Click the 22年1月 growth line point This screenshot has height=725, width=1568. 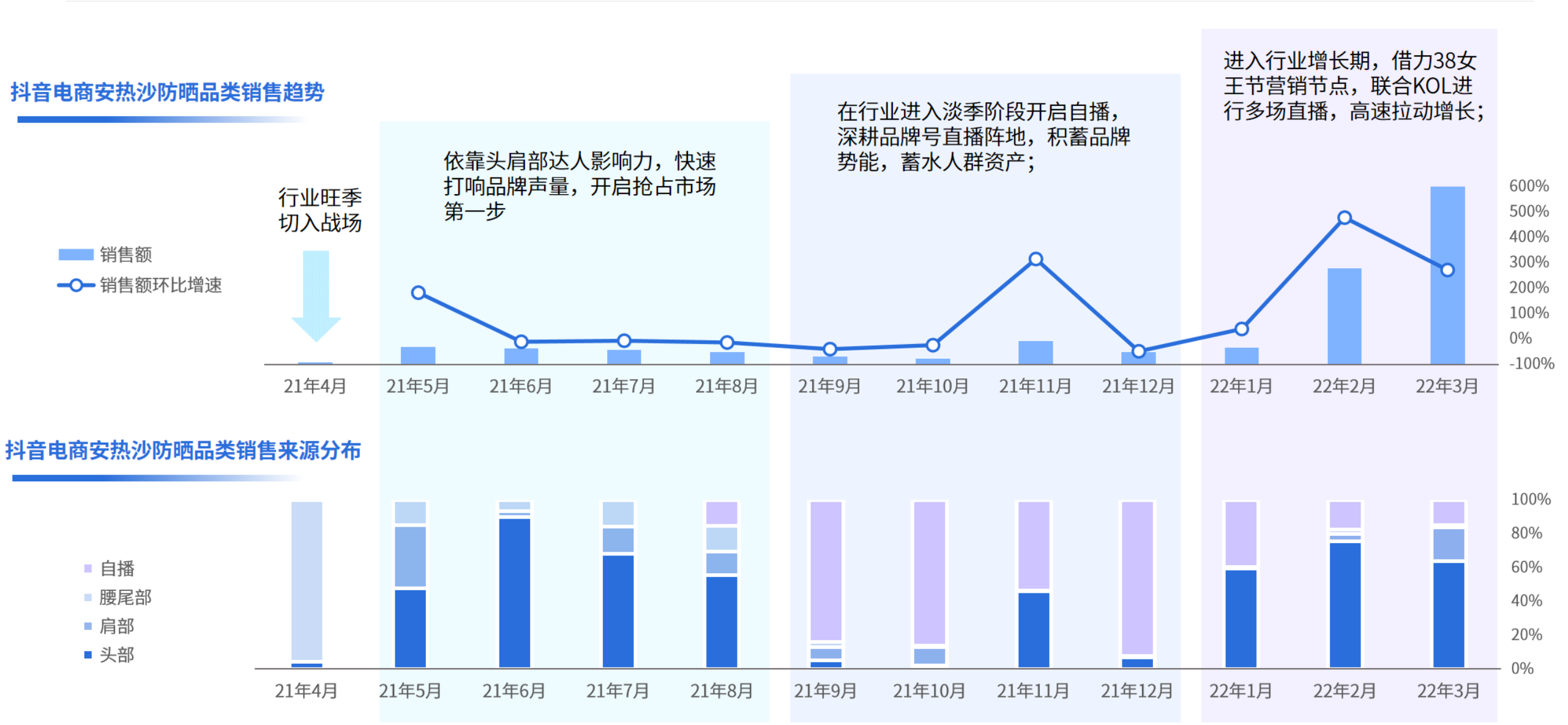pos(1241,329)
